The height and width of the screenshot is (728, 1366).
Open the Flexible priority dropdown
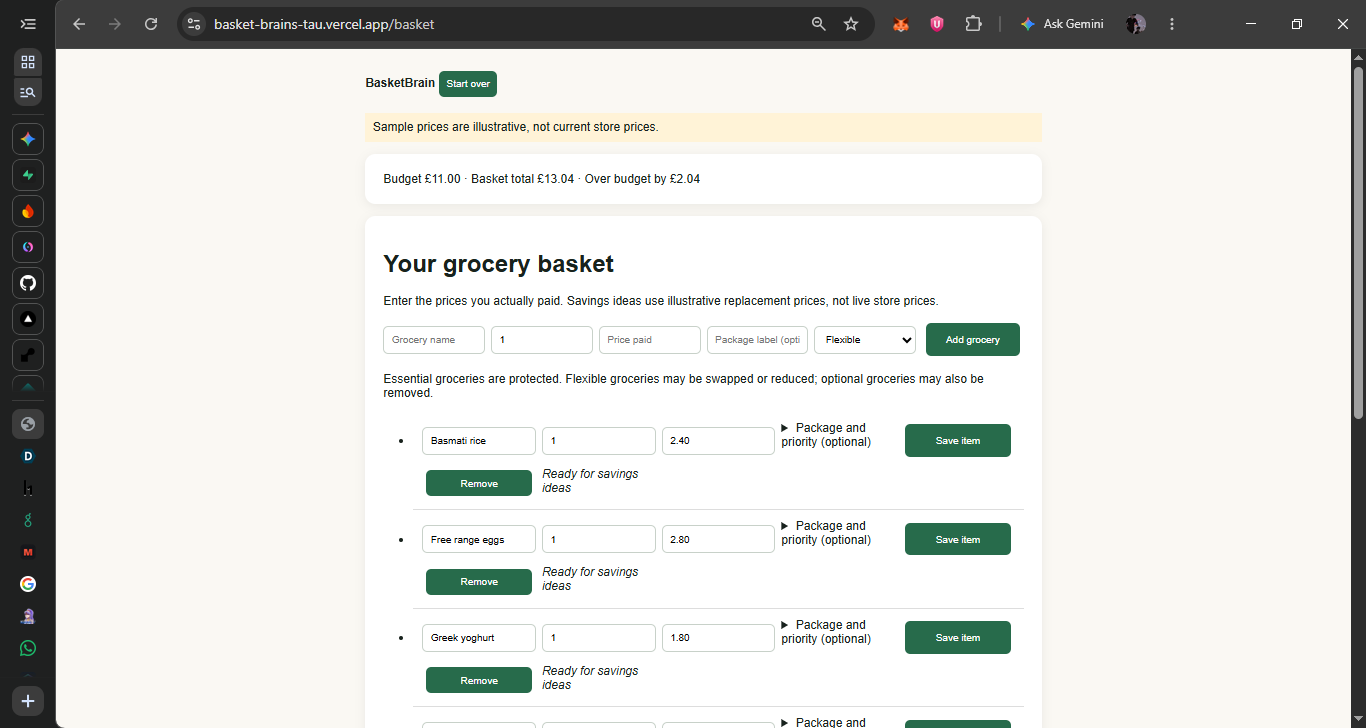click(x=865, y=340)
